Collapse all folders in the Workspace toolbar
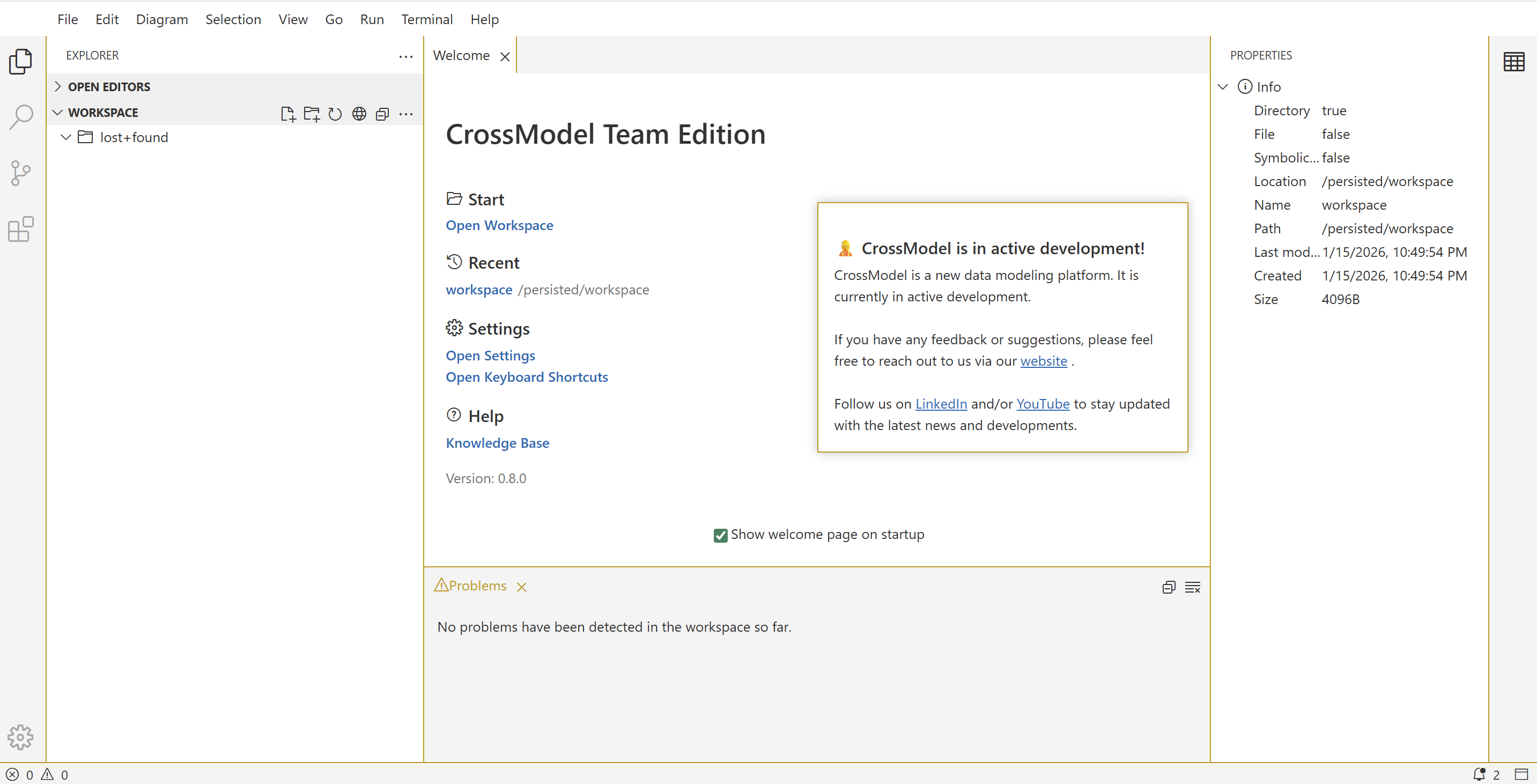 coord(382,113)
